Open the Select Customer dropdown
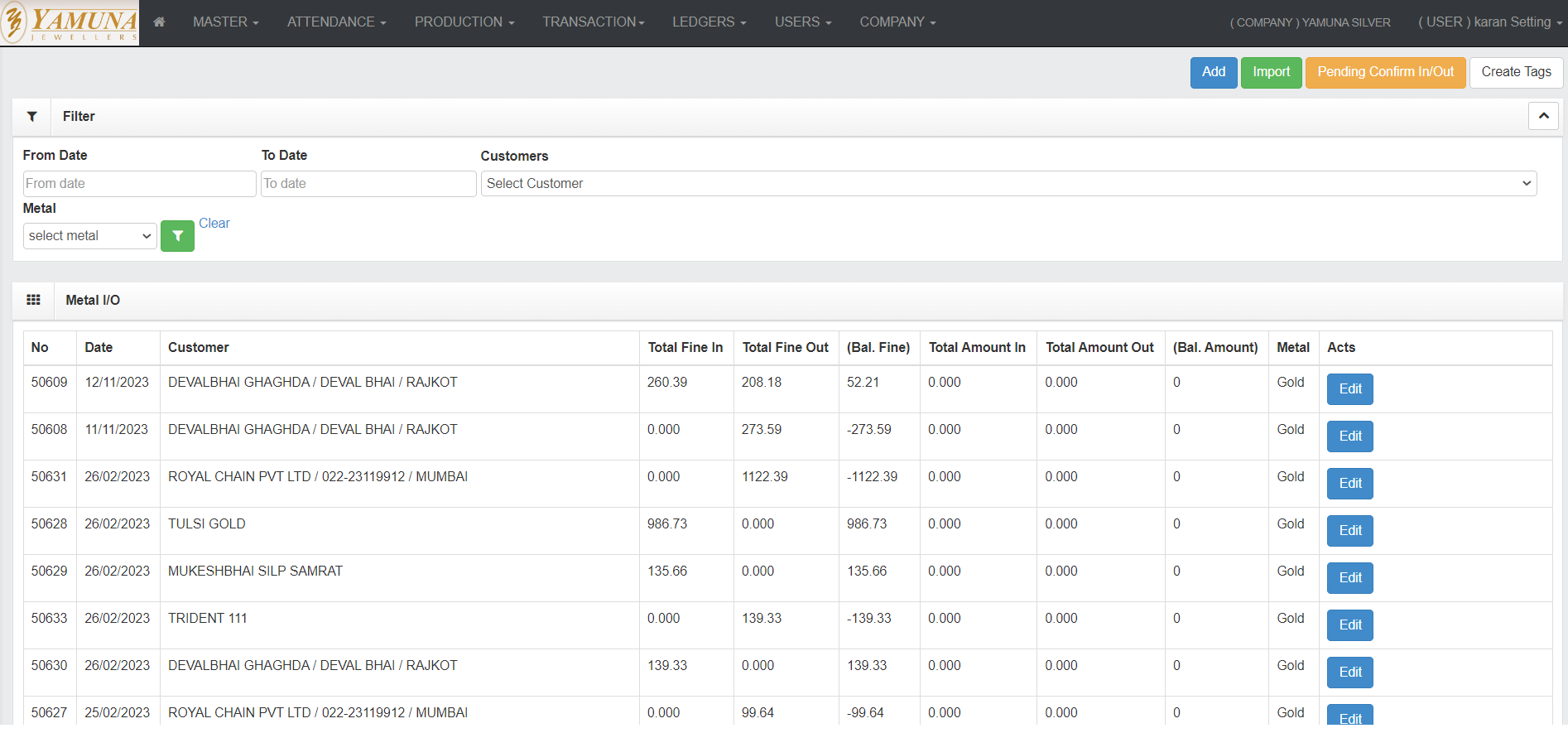 (1008, 184)
